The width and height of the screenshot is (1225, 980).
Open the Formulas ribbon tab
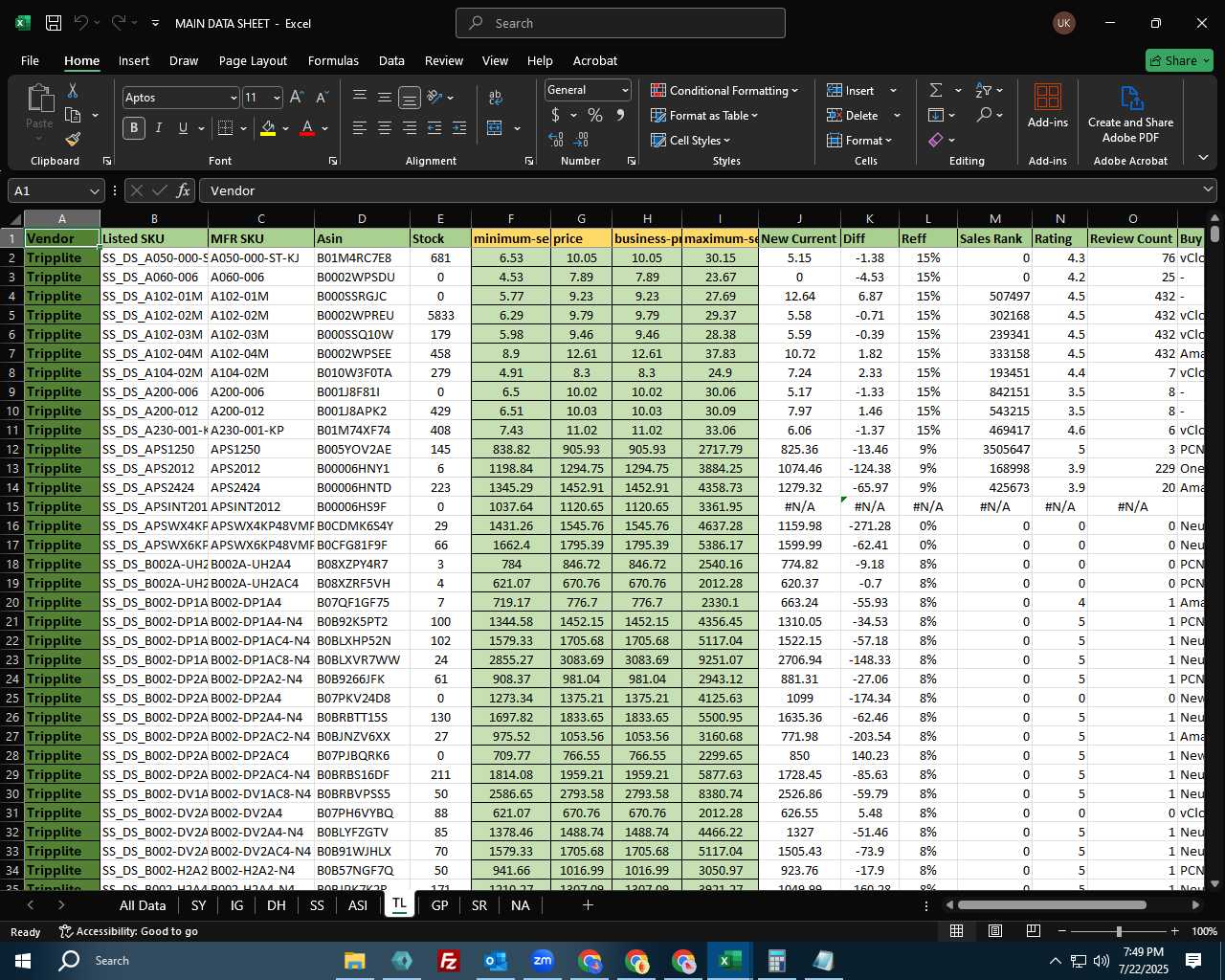coord(333,60)
